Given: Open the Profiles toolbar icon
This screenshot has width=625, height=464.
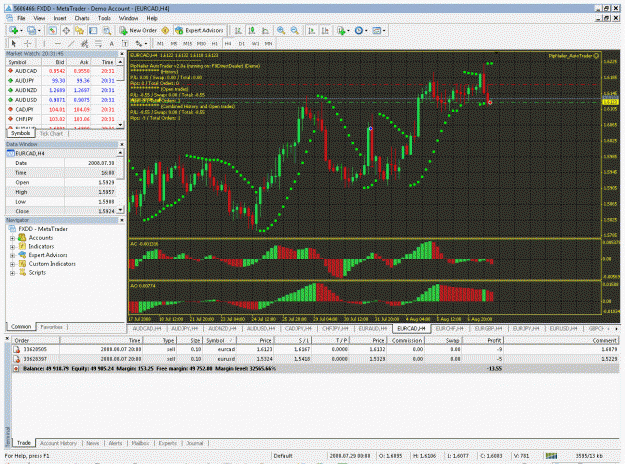Looking at the screenshot, I should pos(33,30).
